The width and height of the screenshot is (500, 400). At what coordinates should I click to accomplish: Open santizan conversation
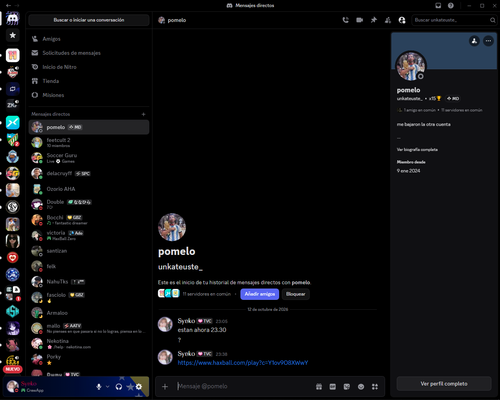coord(89,251)
